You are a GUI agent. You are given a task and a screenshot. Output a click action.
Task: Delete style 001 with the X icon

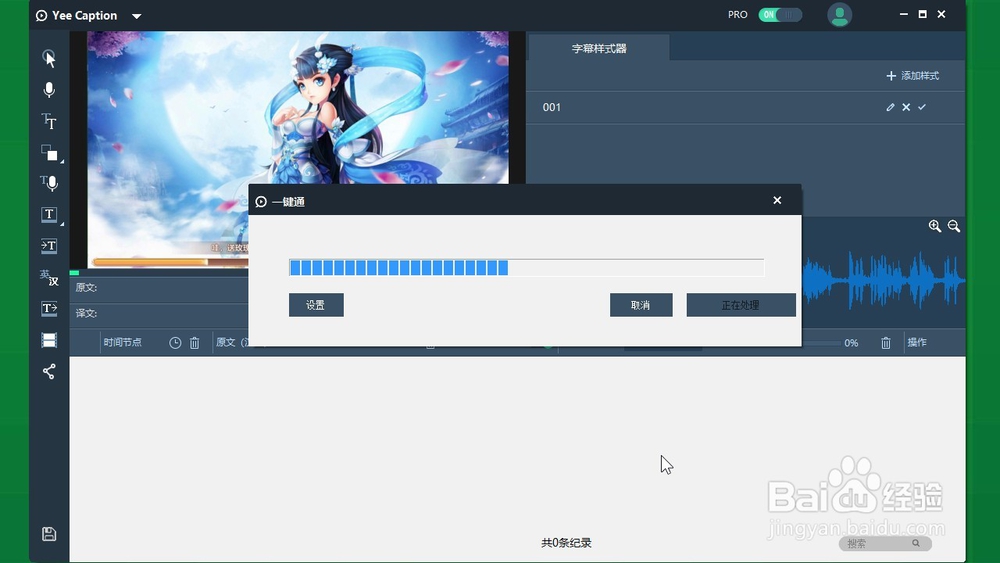click(x=906, y=107)
